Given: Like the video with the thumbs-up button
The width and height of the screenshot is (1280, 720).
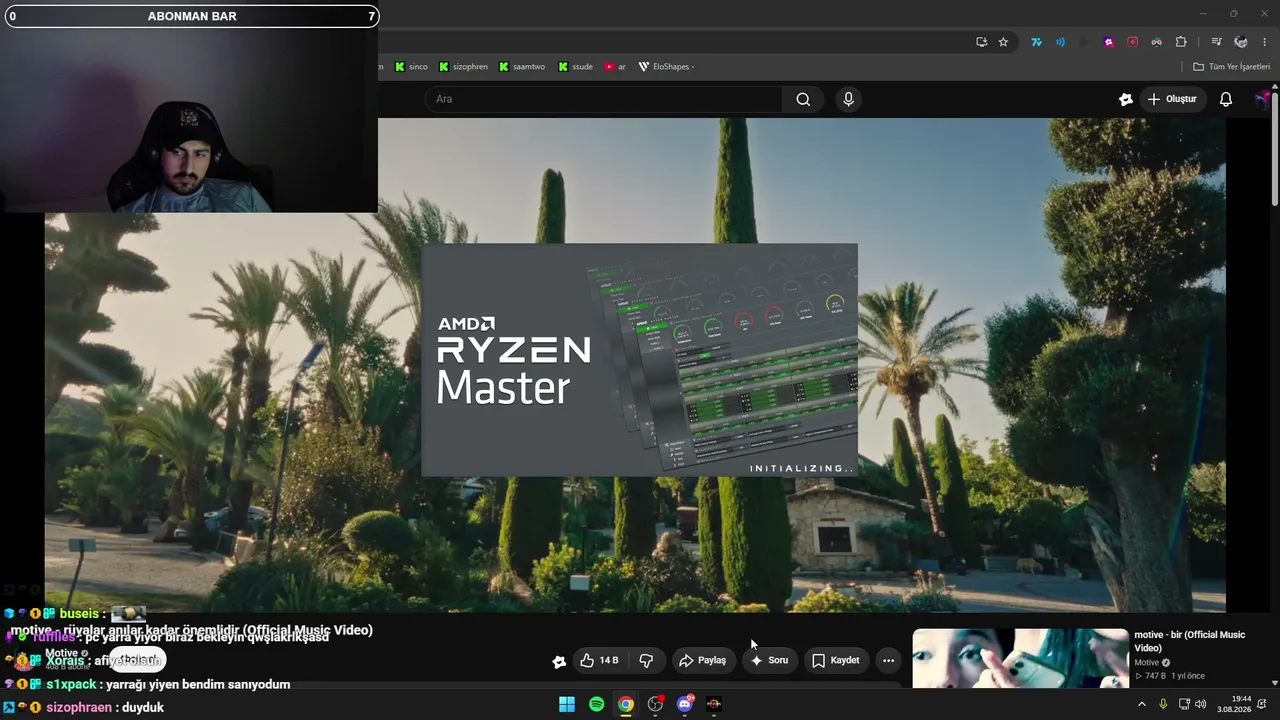Looking at the screenshot, I should click(x=599, y=660).
